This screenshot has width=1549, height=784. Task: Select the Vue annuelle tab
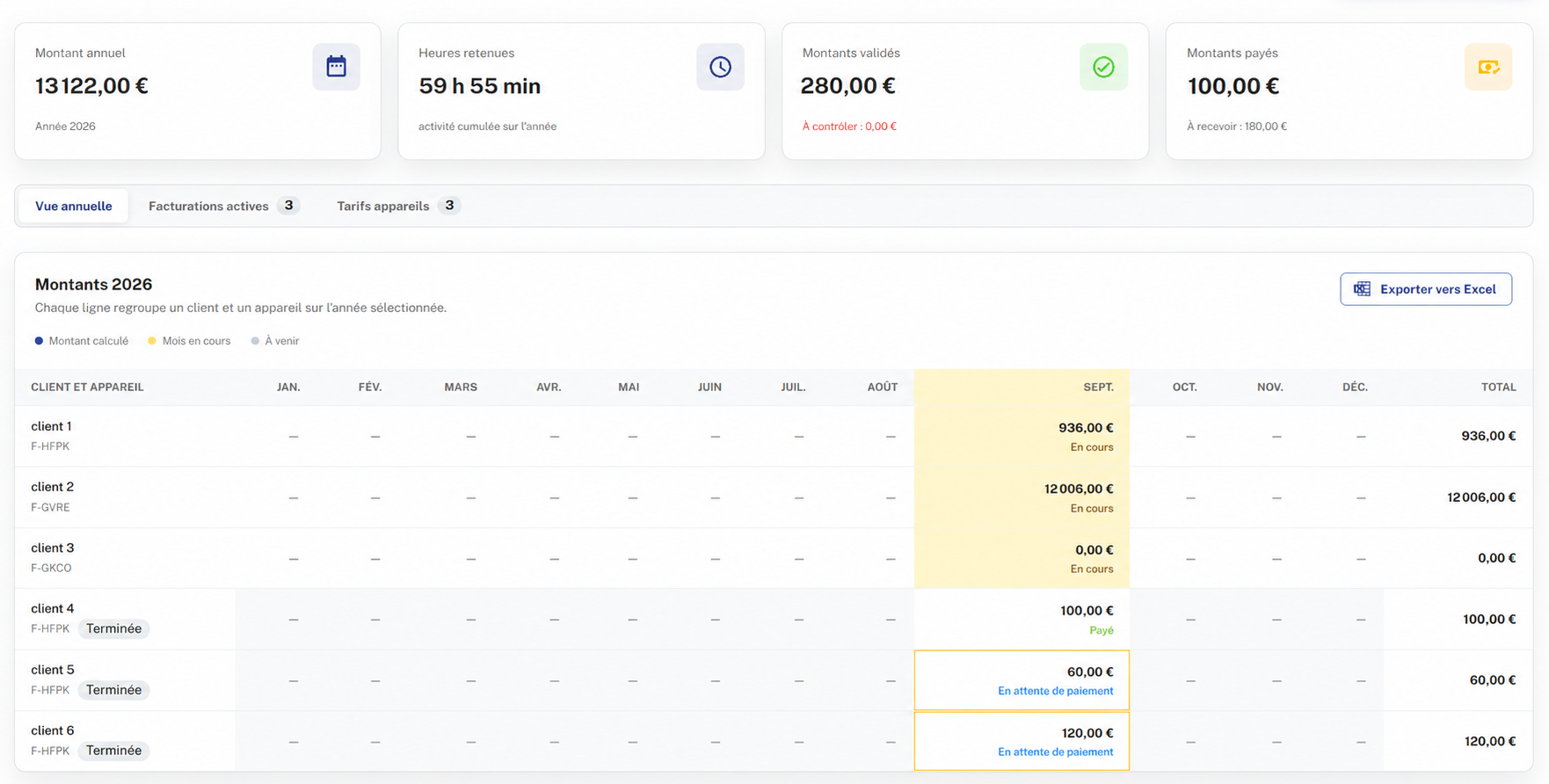click(x=74, y=206)
